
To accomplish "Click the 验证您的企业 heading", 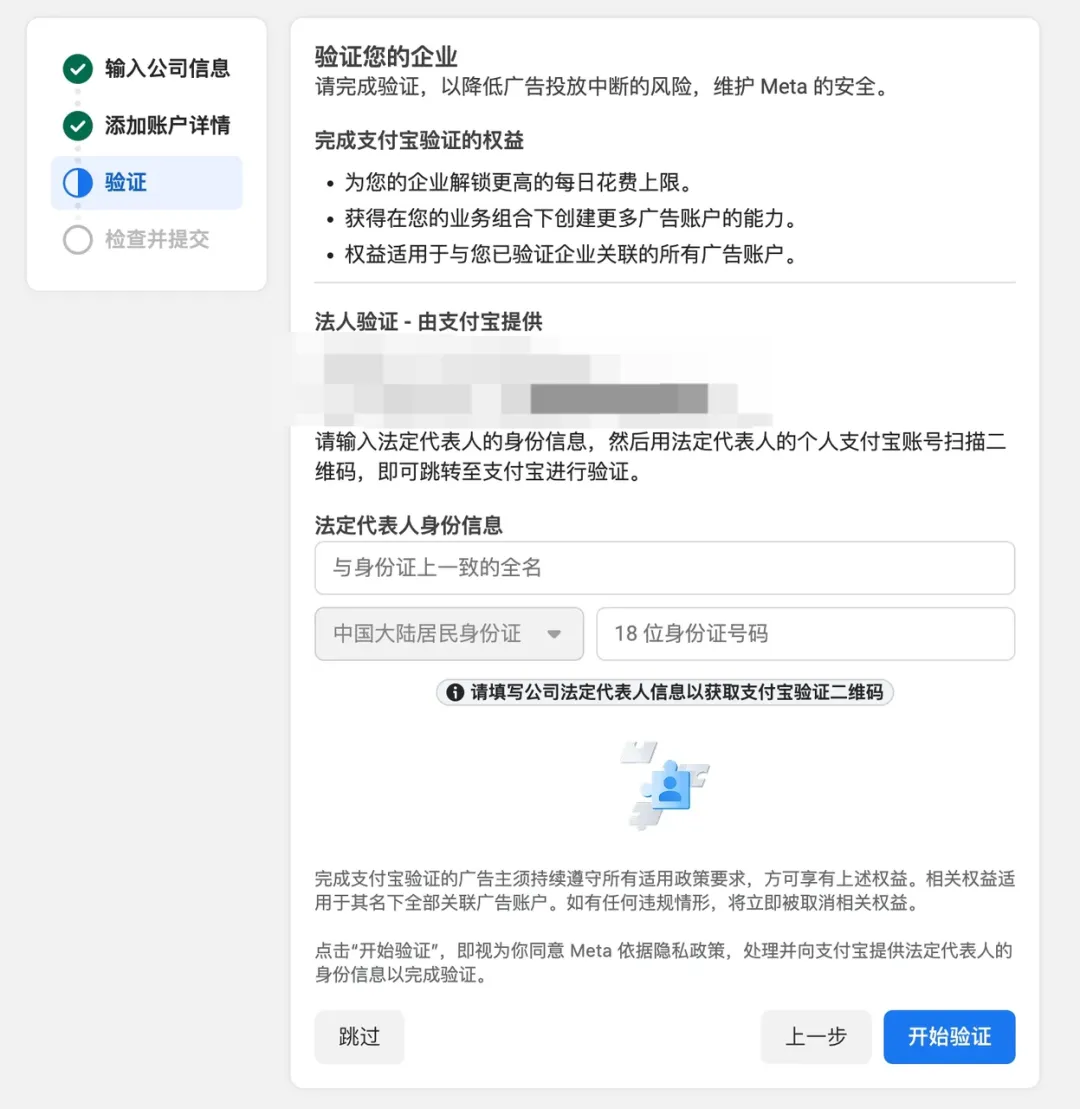I will click(386, 56).
